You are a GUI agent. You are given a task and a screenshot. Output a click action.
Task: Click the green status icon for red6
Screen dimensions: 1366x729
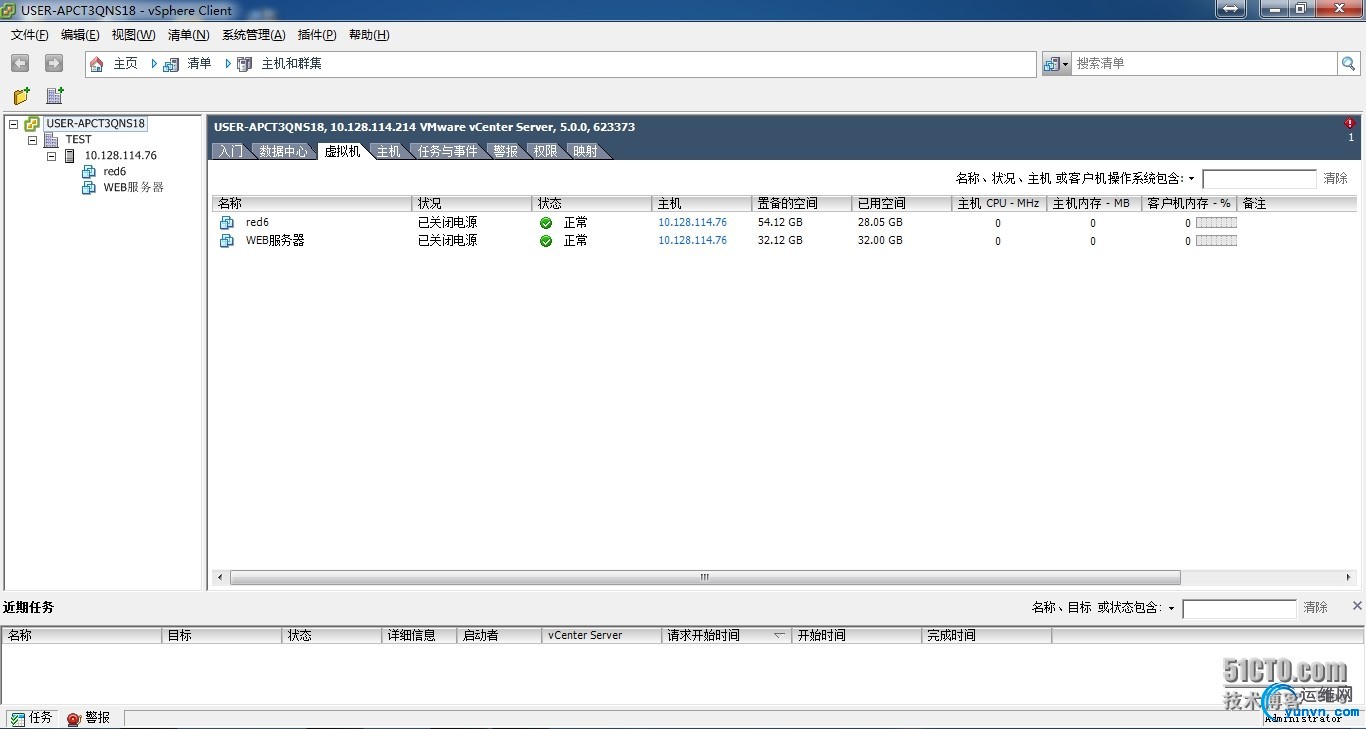point(546,223)
